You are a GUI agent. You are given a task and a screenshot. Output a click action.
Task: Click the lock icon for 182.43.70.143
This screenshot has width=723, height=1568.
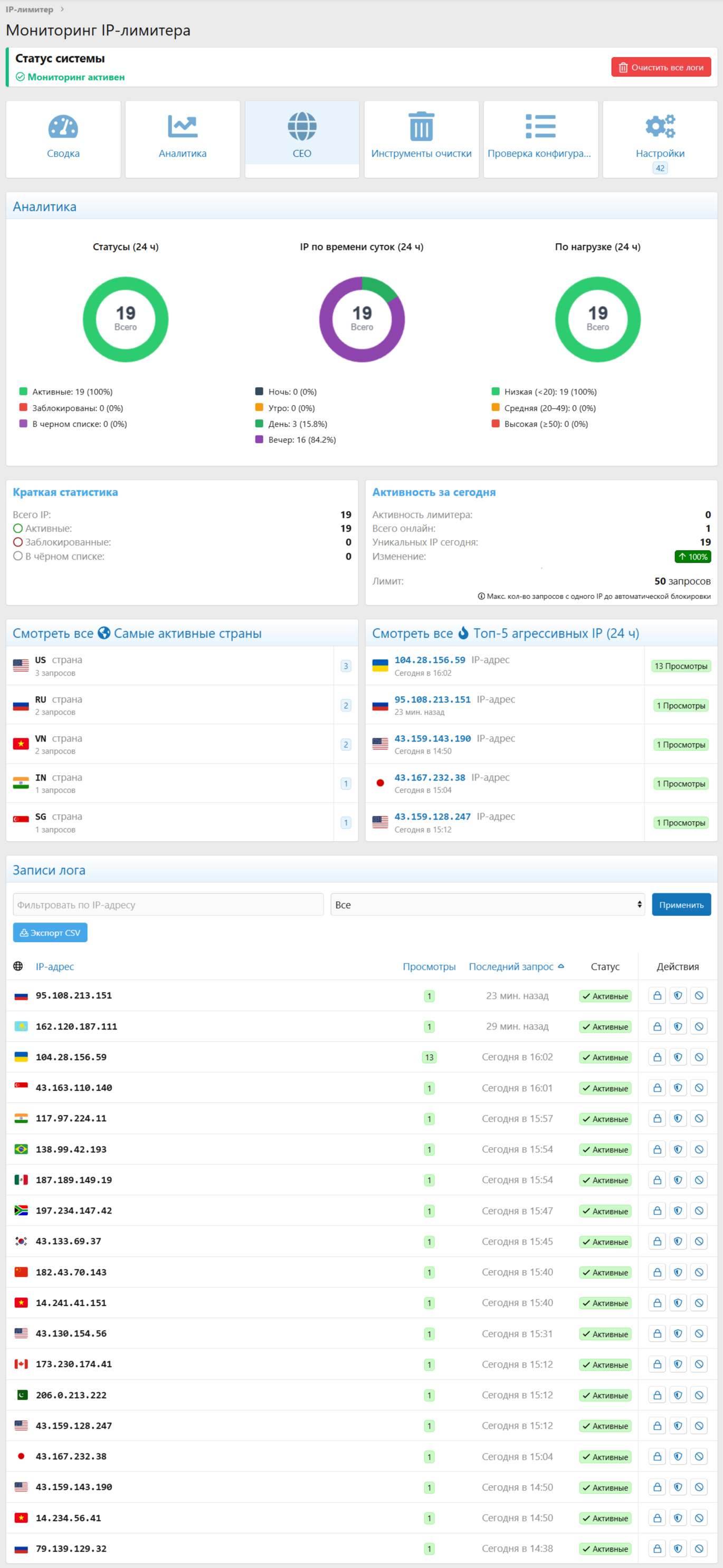[x=657, y=1272]
